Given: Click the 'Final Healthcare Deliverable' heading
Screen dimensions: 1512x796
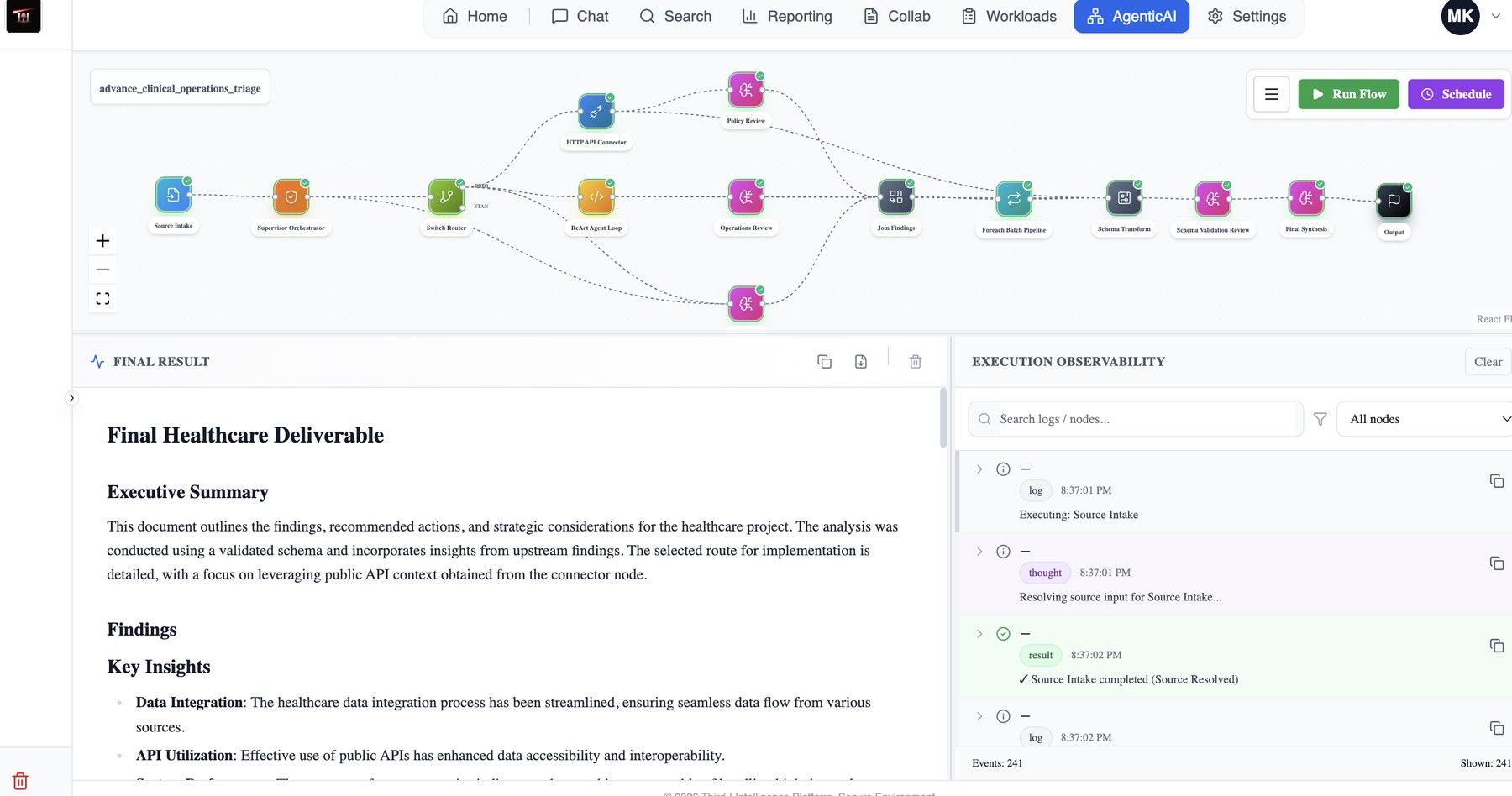Looking at the screenshot, I should pos(245,435).
